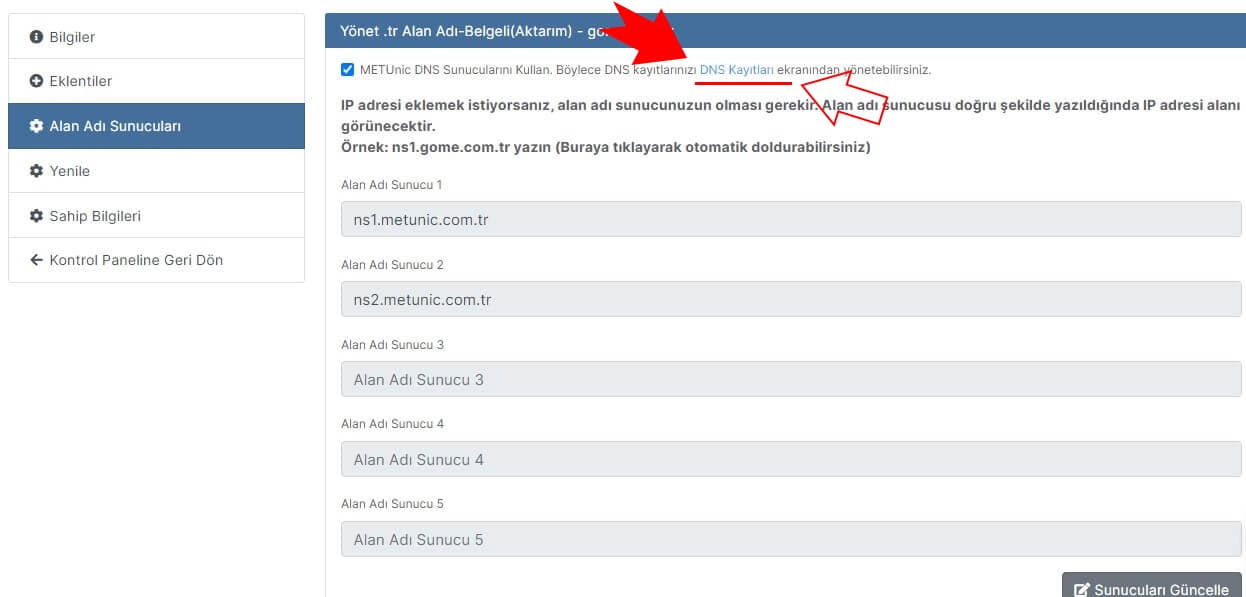The width and height of the screenshot is (1246, 597).
Task: Click the info icon beside Bilgiler
Action: click(36, 37)
